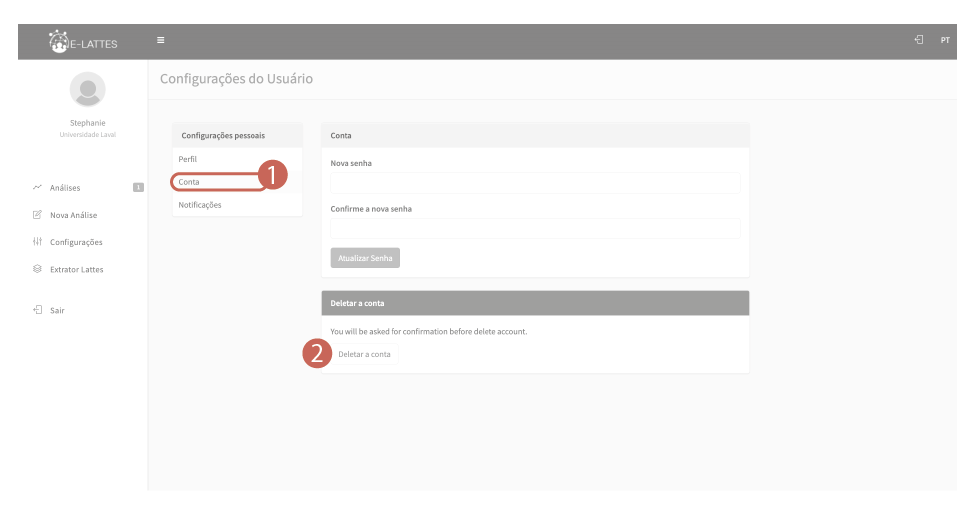Click the Sair exit icon in the sidebar
This screenshot has height=520, width=975.
[x=37, y=310]
